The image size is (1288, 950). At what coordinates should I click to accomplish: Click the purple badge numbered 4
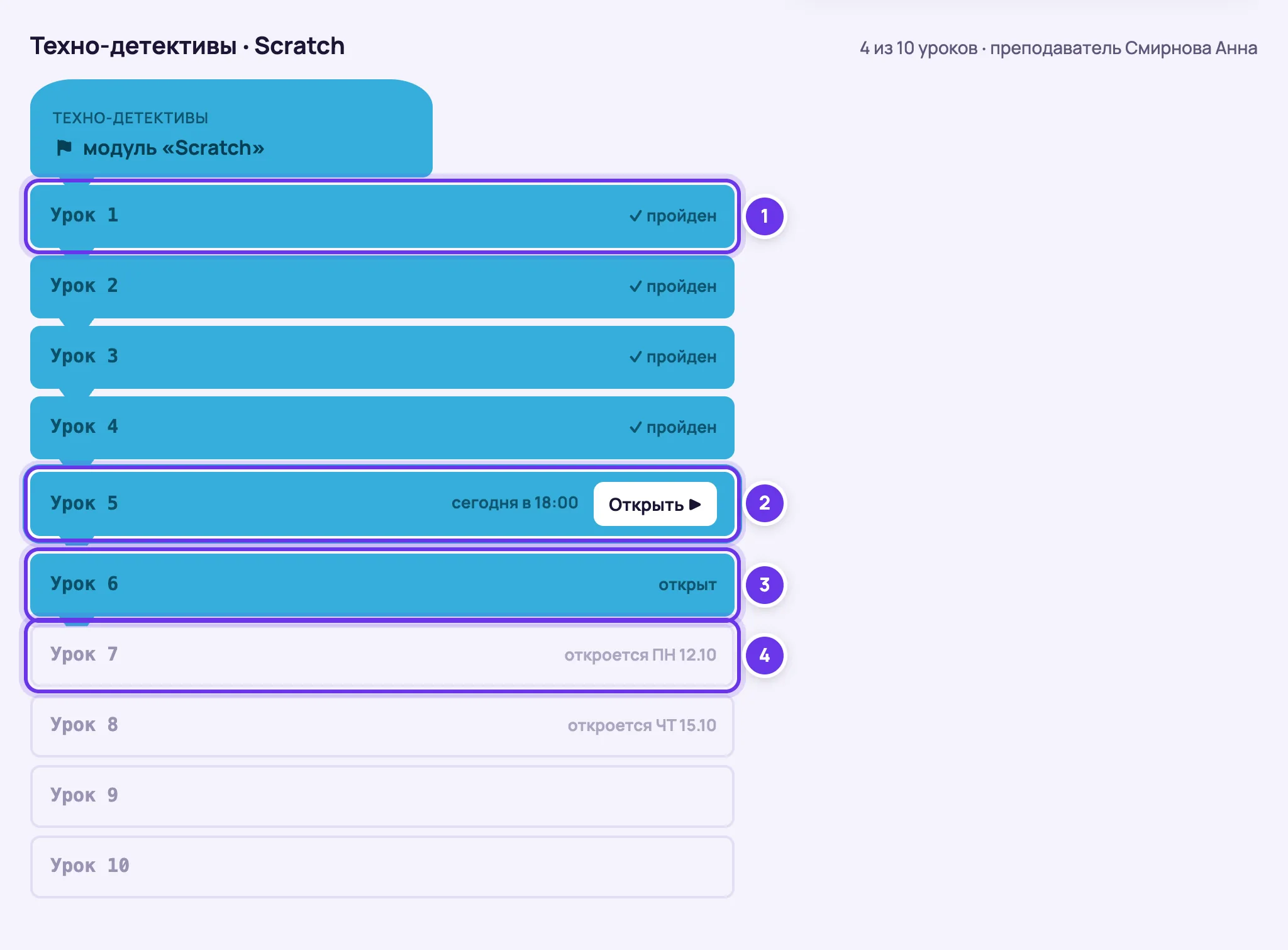point(765,656)
